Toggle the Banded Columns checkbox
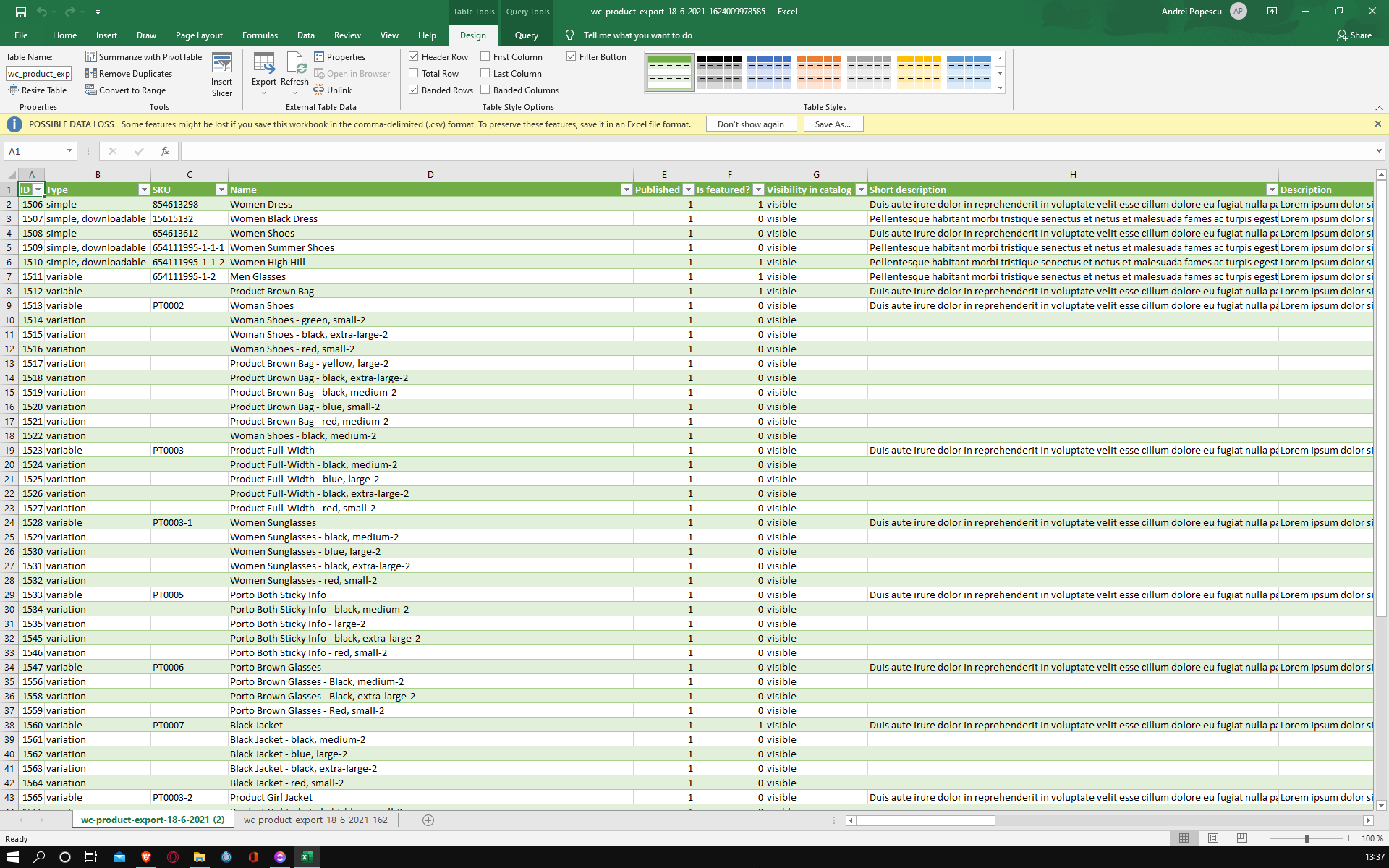The width and height of the screenshot is (1389, 868). click(x=485, y=90)
